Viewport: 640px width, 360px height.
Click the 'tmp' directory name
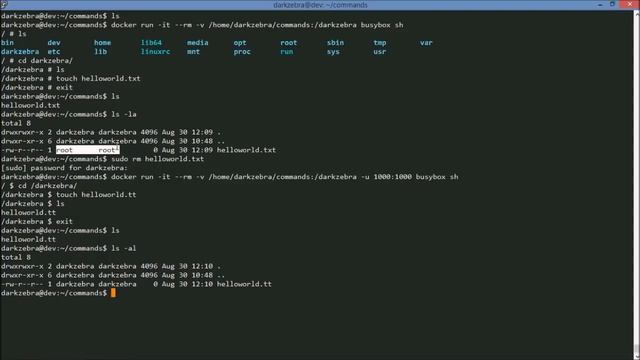click(x=380, y=42)
